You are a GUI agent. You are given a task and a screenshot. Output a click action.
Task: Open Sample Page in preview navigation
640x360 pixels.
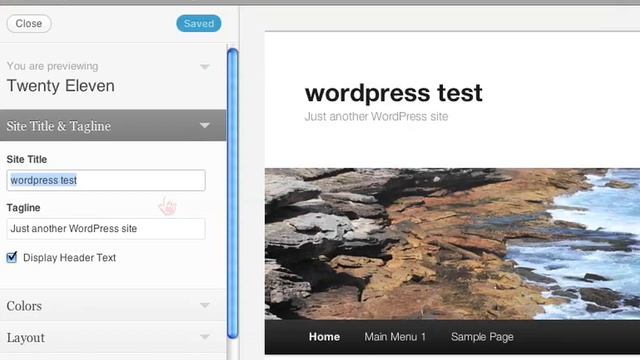click(x=482, y=337)
